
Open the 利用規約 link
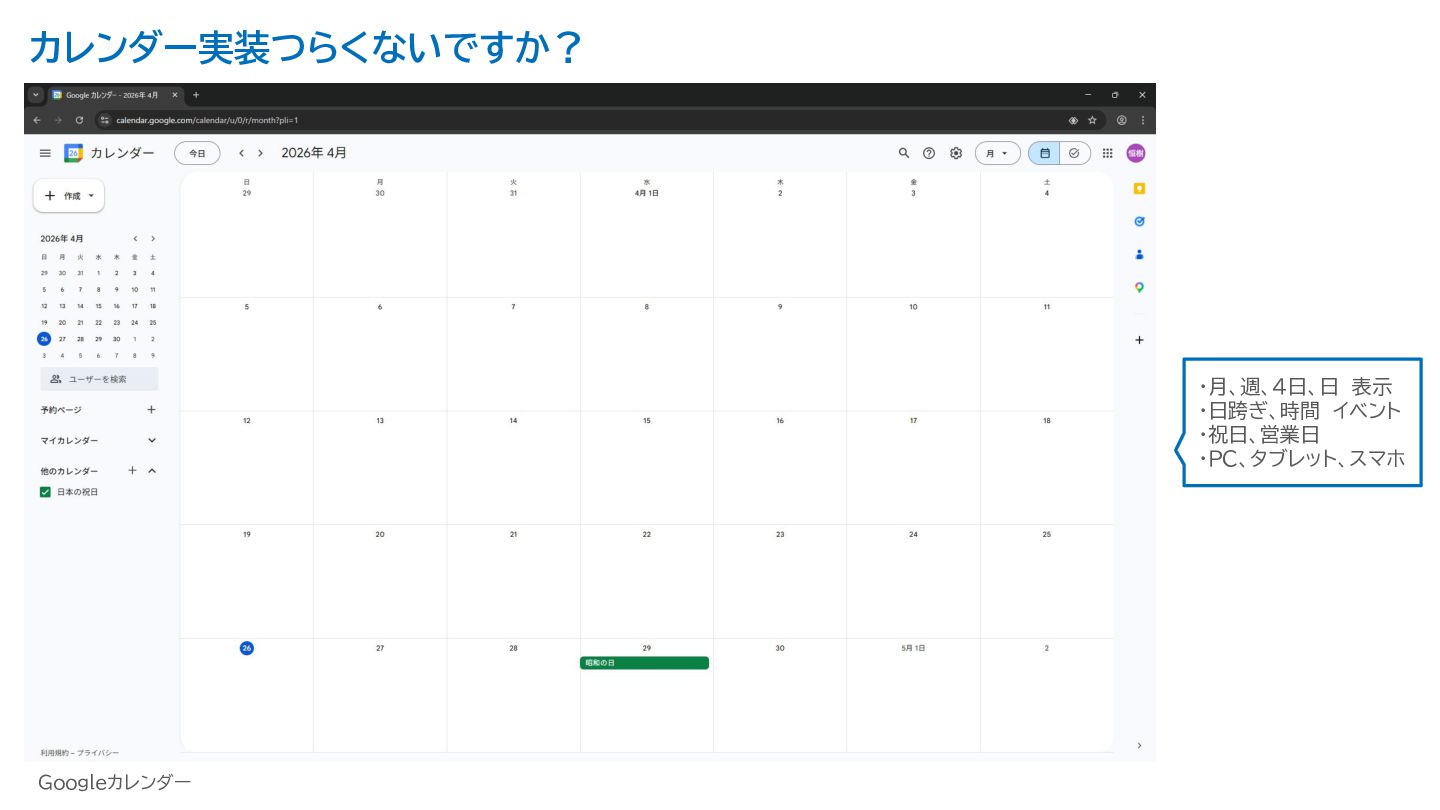click(56, 753)
